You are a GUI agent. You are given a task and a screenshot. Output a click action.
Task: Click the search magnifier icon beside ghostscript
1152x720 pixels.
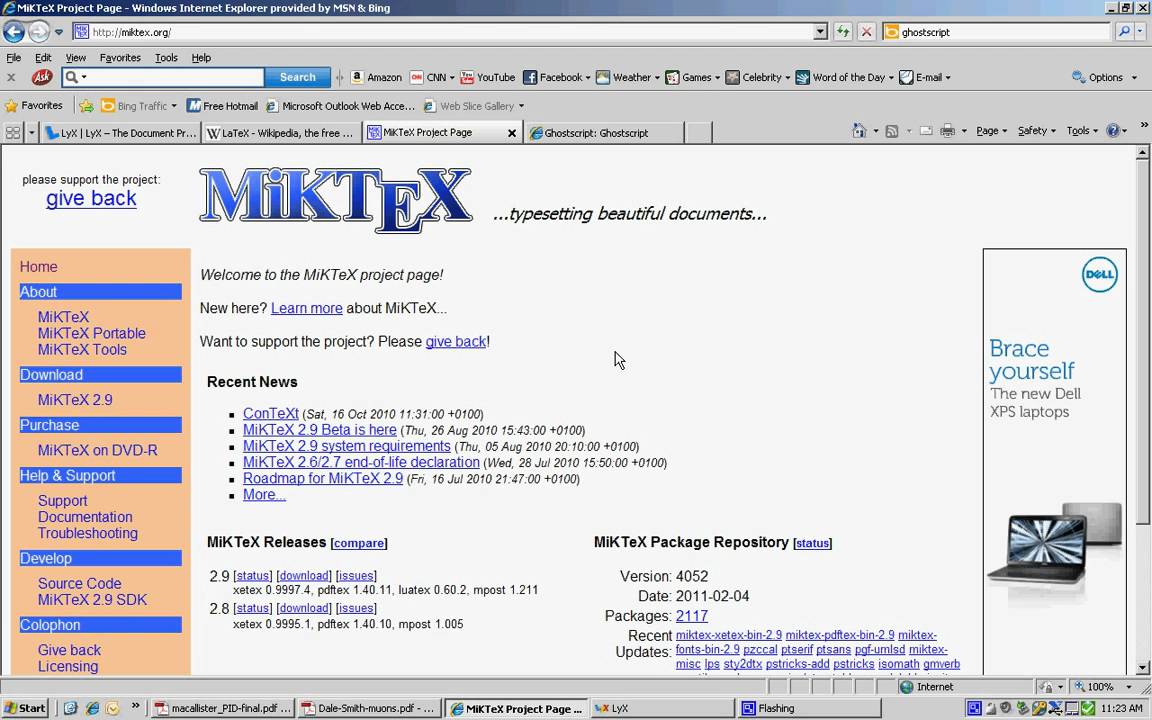click(1124, 32)
